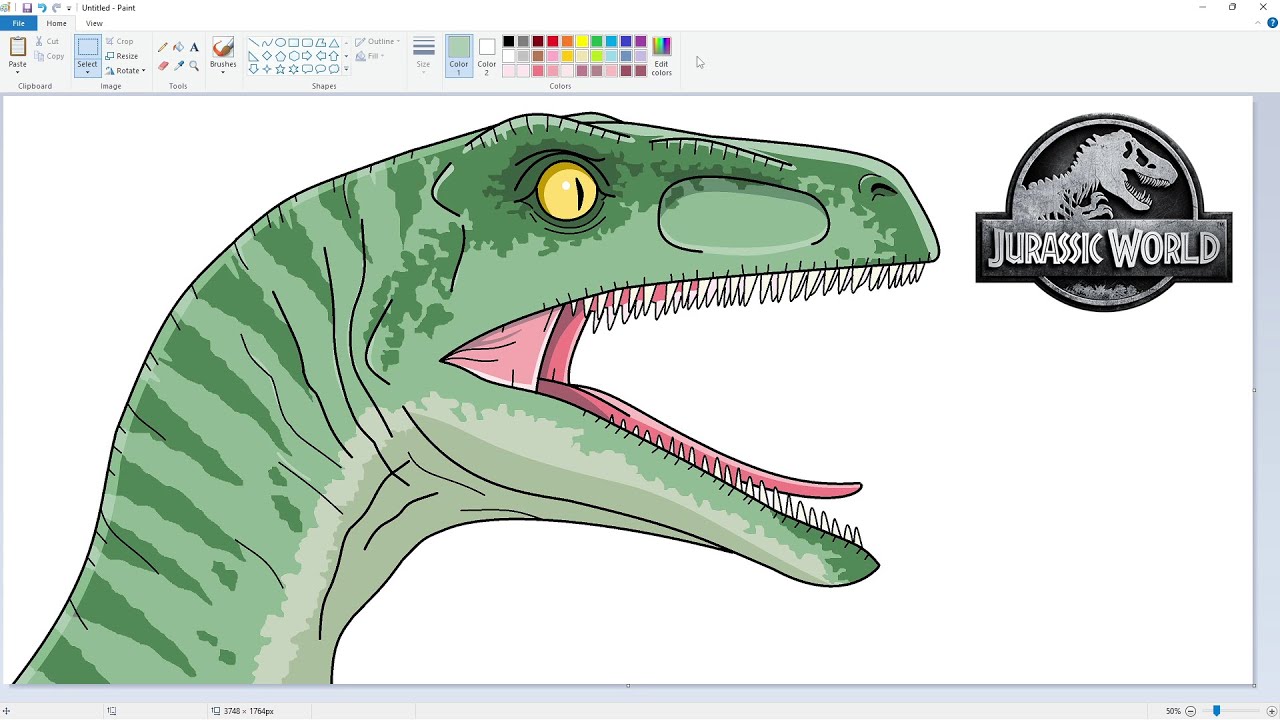Pick the black color swatch
This screenshot has width=1280, height=720.
click(x=508, y=41)
